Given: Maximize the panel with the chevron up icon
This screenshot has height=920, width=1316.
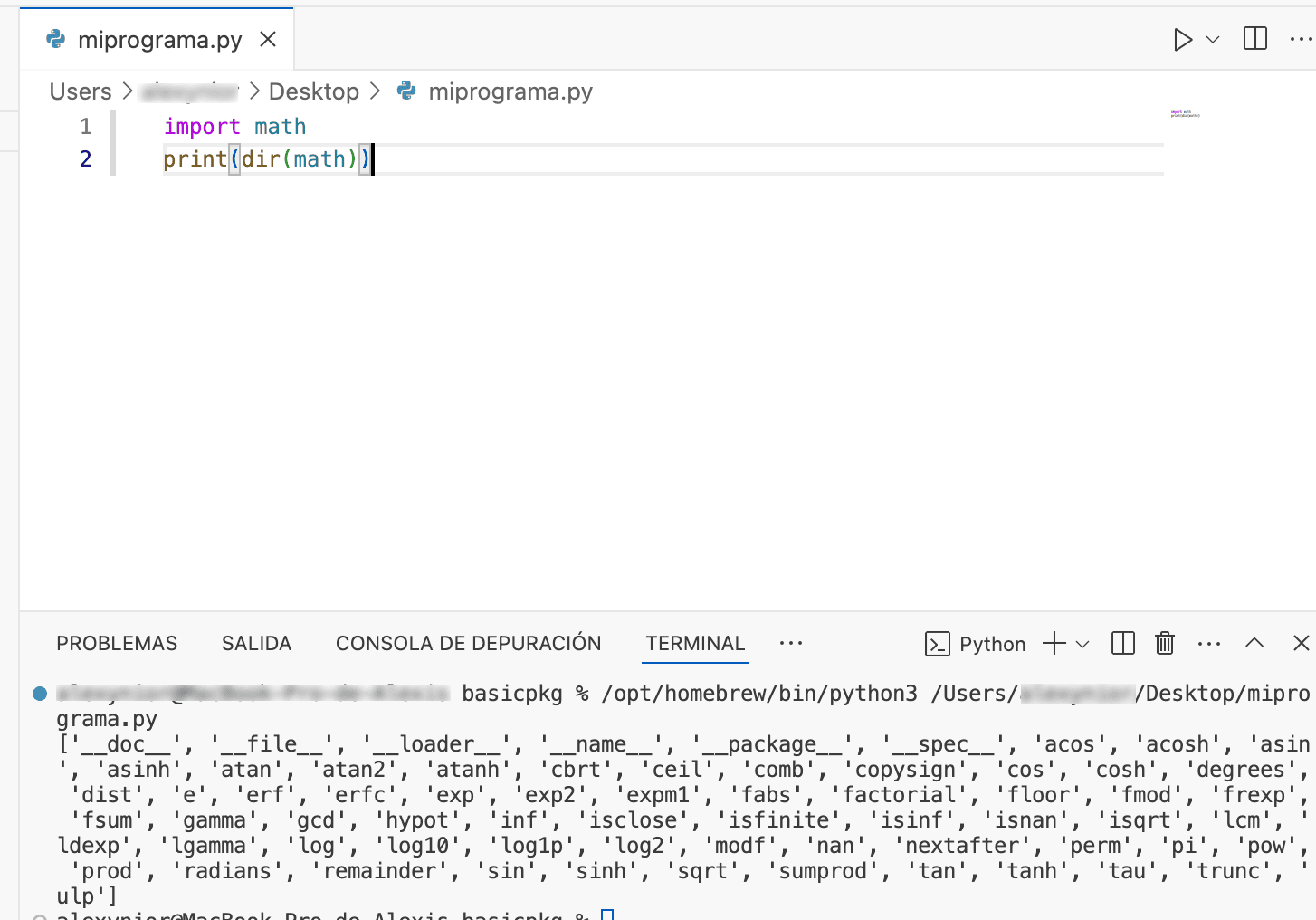Looking at the screenshot, I should 1254,643.
